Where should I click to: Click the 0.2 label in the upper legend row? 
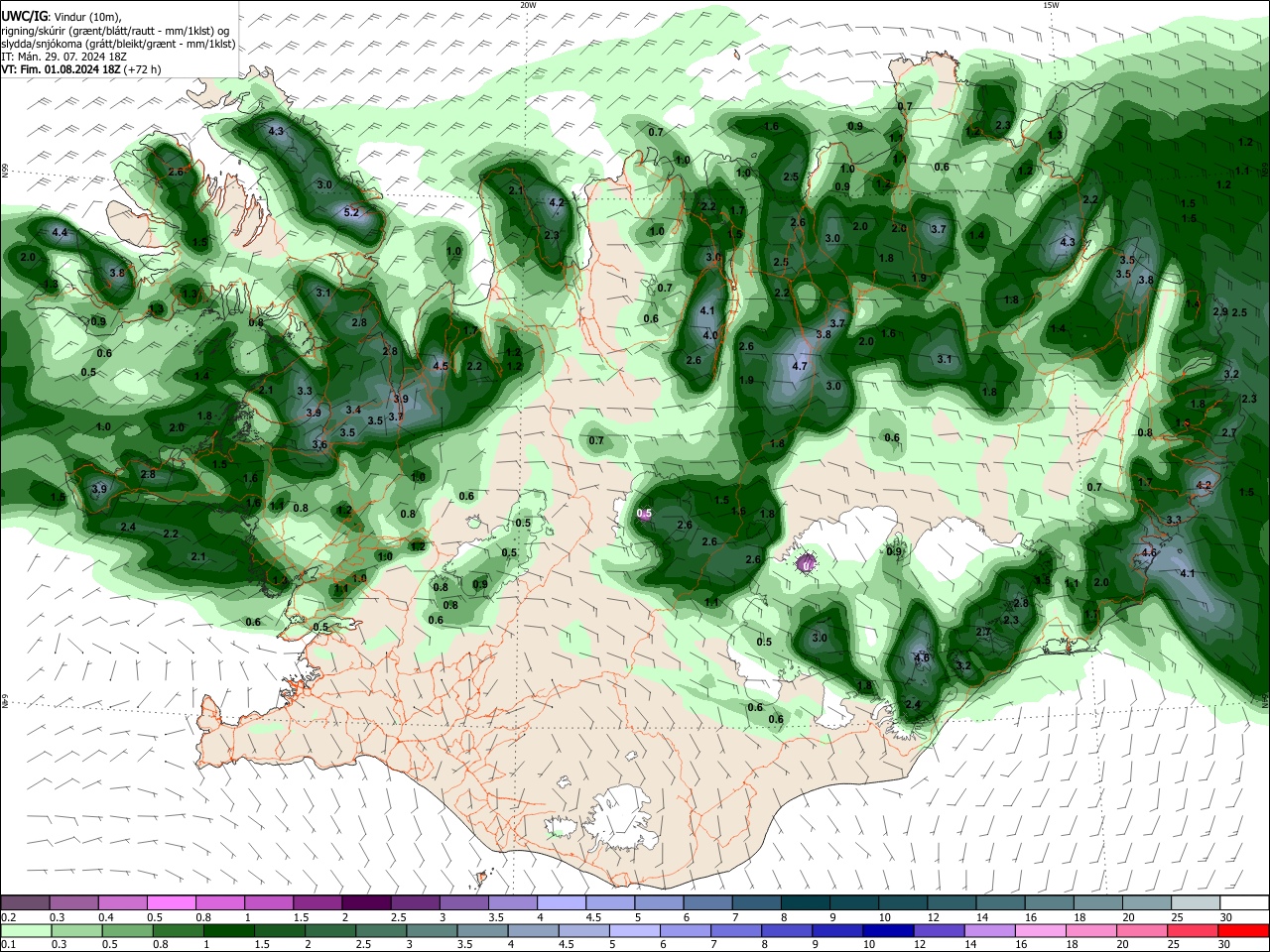click(x=9, y=917)
